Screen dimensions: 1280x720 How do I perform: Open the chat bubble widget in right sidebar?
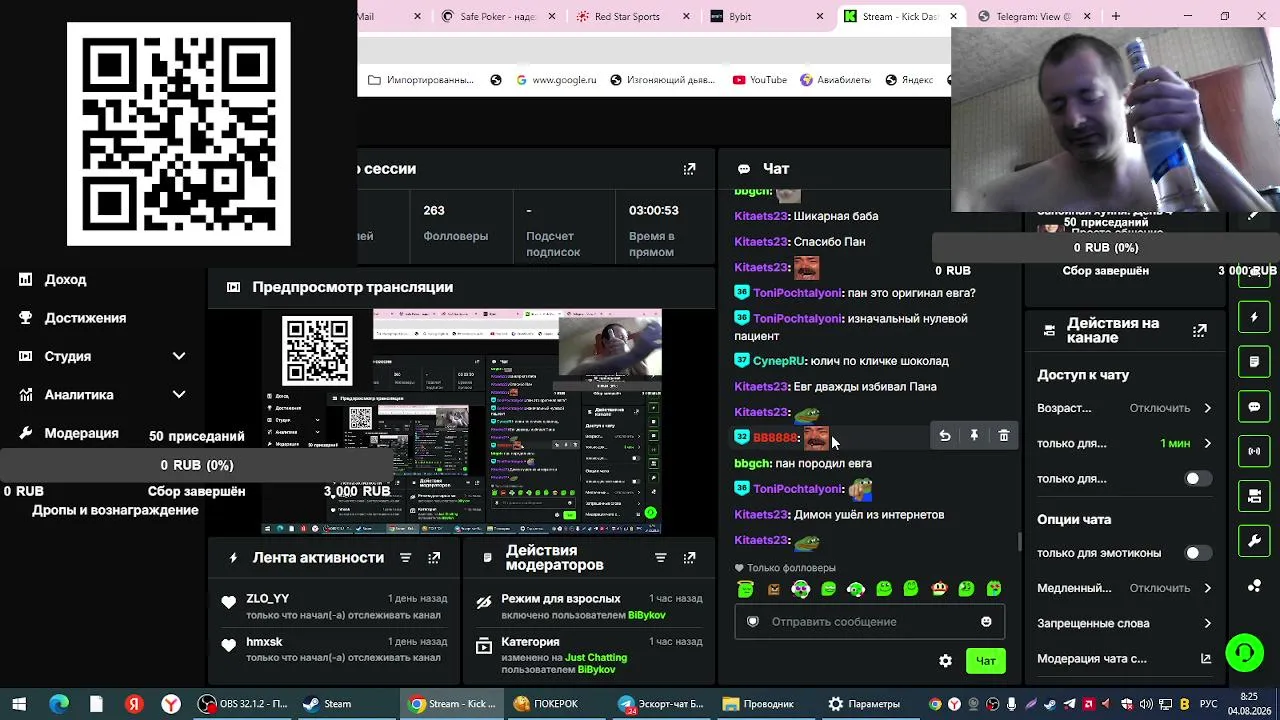(1254, 407)
